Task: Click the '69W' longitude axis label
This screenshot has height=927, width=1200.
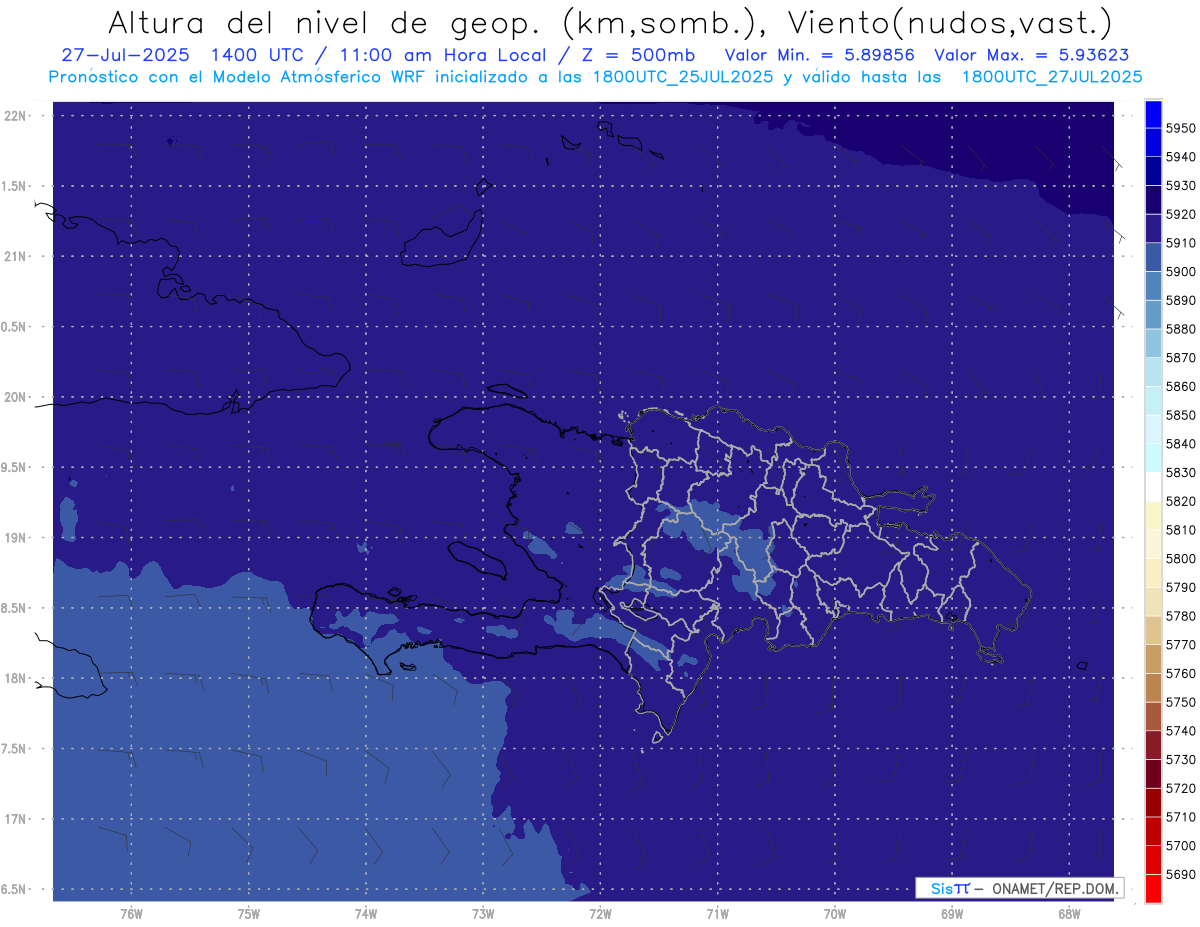Action: [x=952, y=913]
